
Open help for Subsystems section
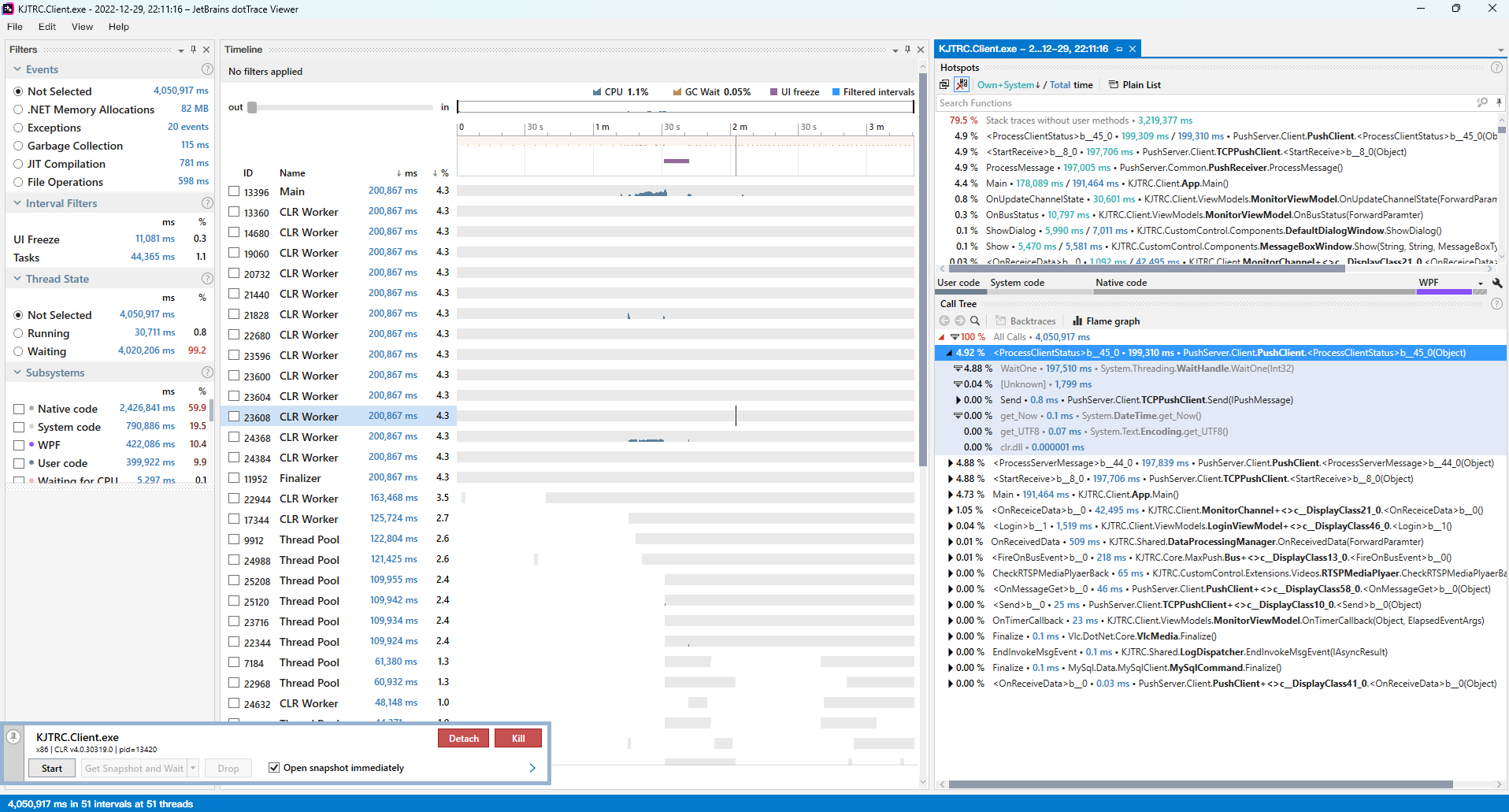point(207,373)
